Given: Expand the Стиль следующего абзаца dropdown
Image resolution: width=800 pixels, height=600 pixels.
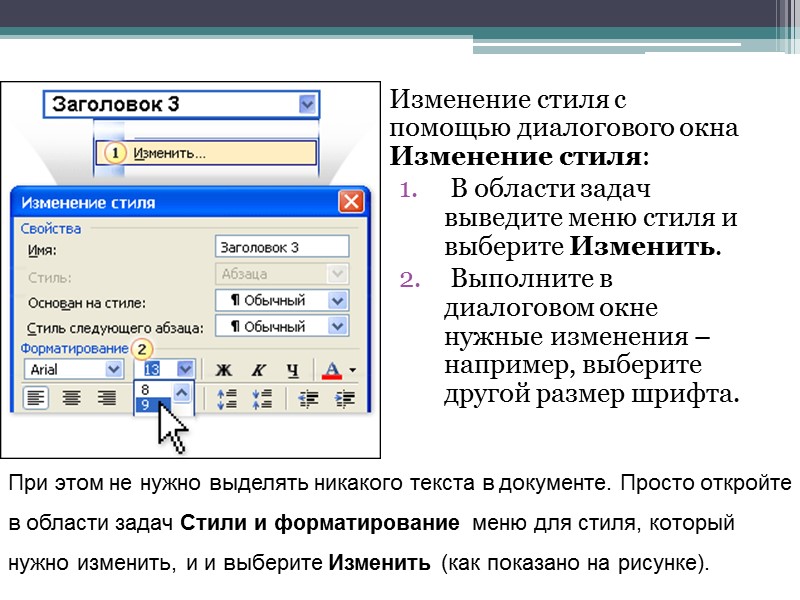Looking at the screenshot, I should (337, 326).
